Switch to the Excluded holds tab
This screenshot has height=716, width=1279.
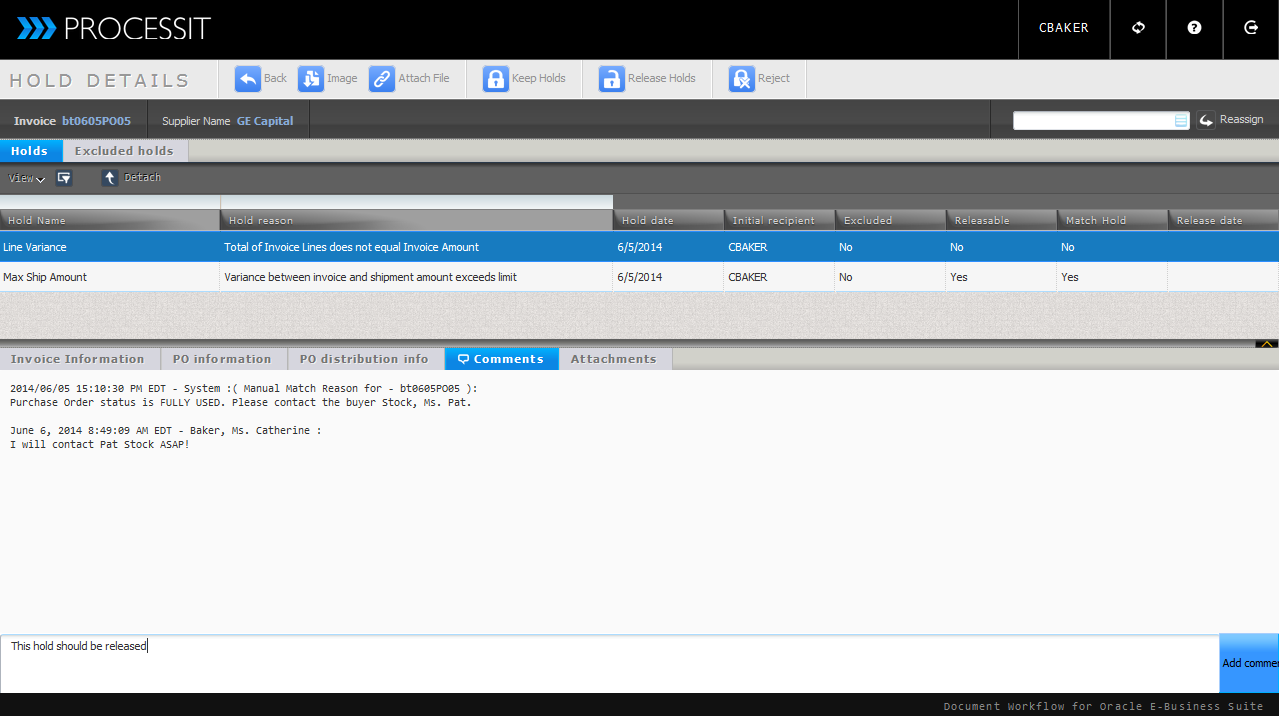[124, 151]
